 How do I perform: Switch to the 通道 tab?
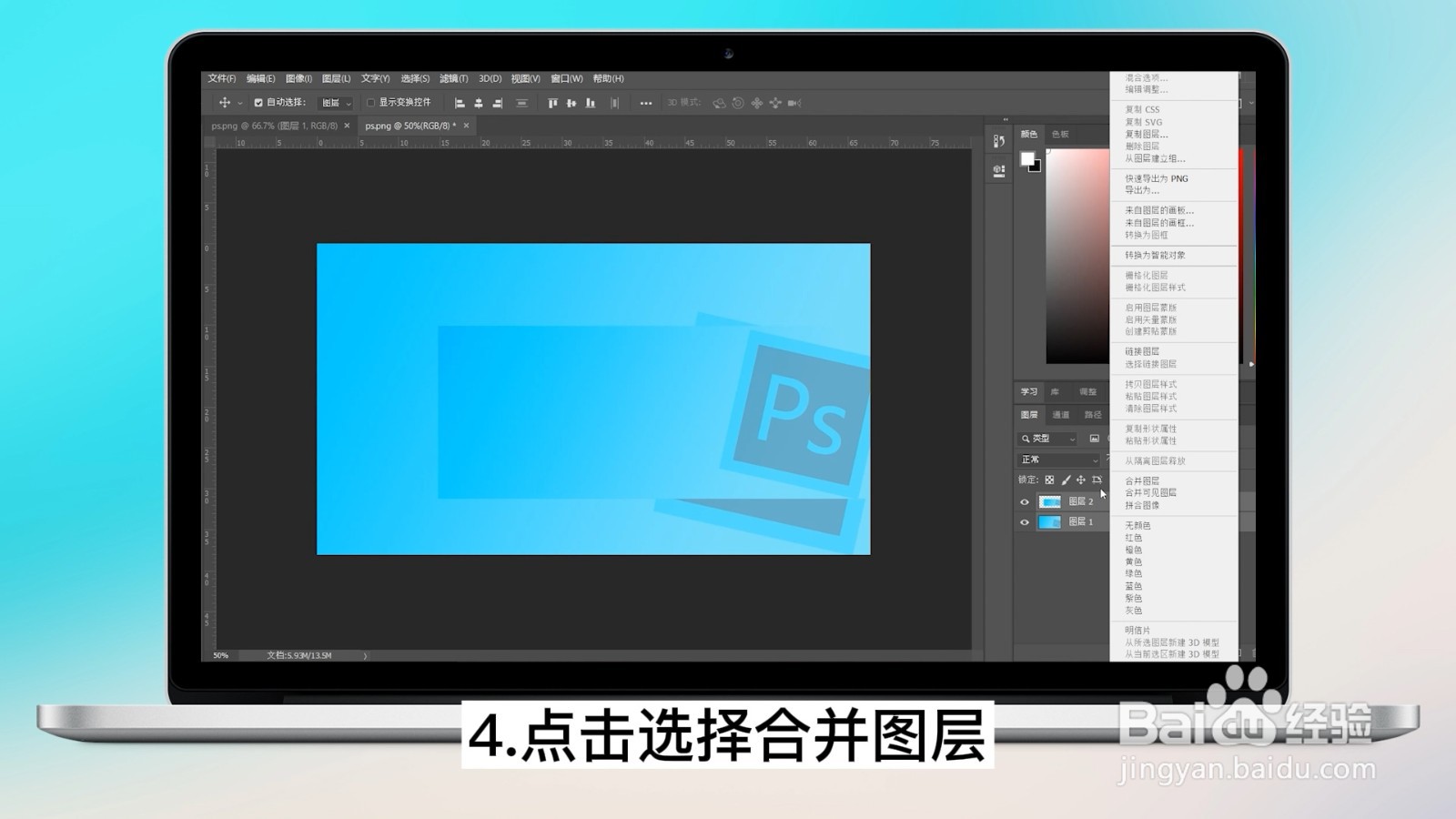tap(1061, 415)
